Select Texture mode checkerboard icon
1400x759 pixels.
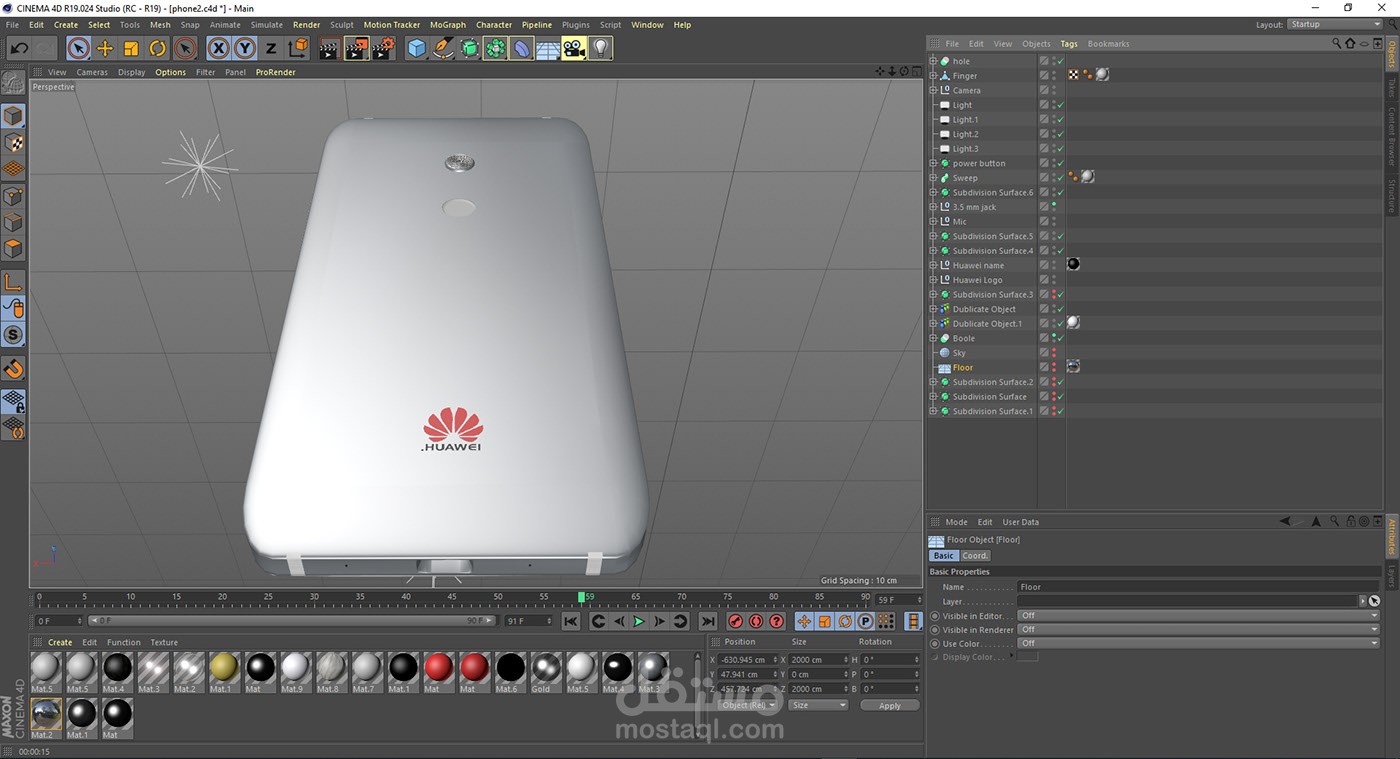(13, 143)
